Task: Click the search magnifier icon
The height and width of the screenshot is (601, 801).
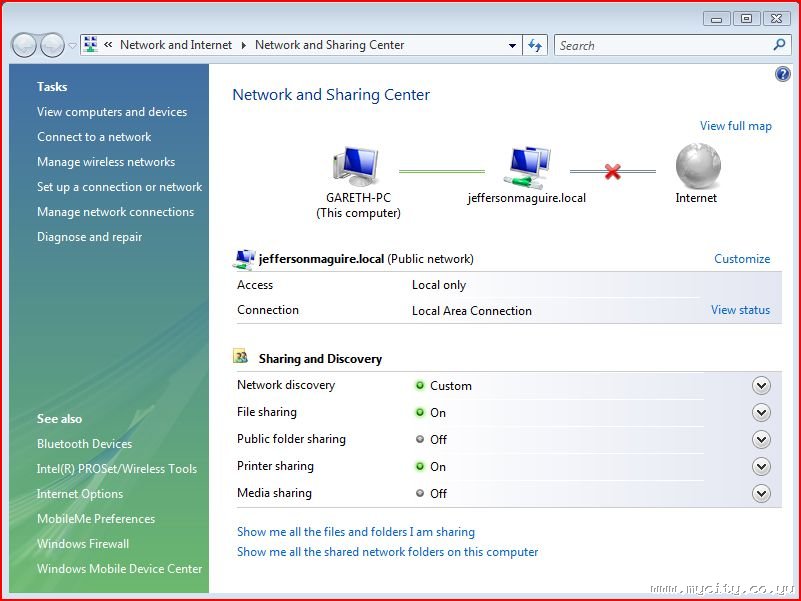Action: coord(779,45)
